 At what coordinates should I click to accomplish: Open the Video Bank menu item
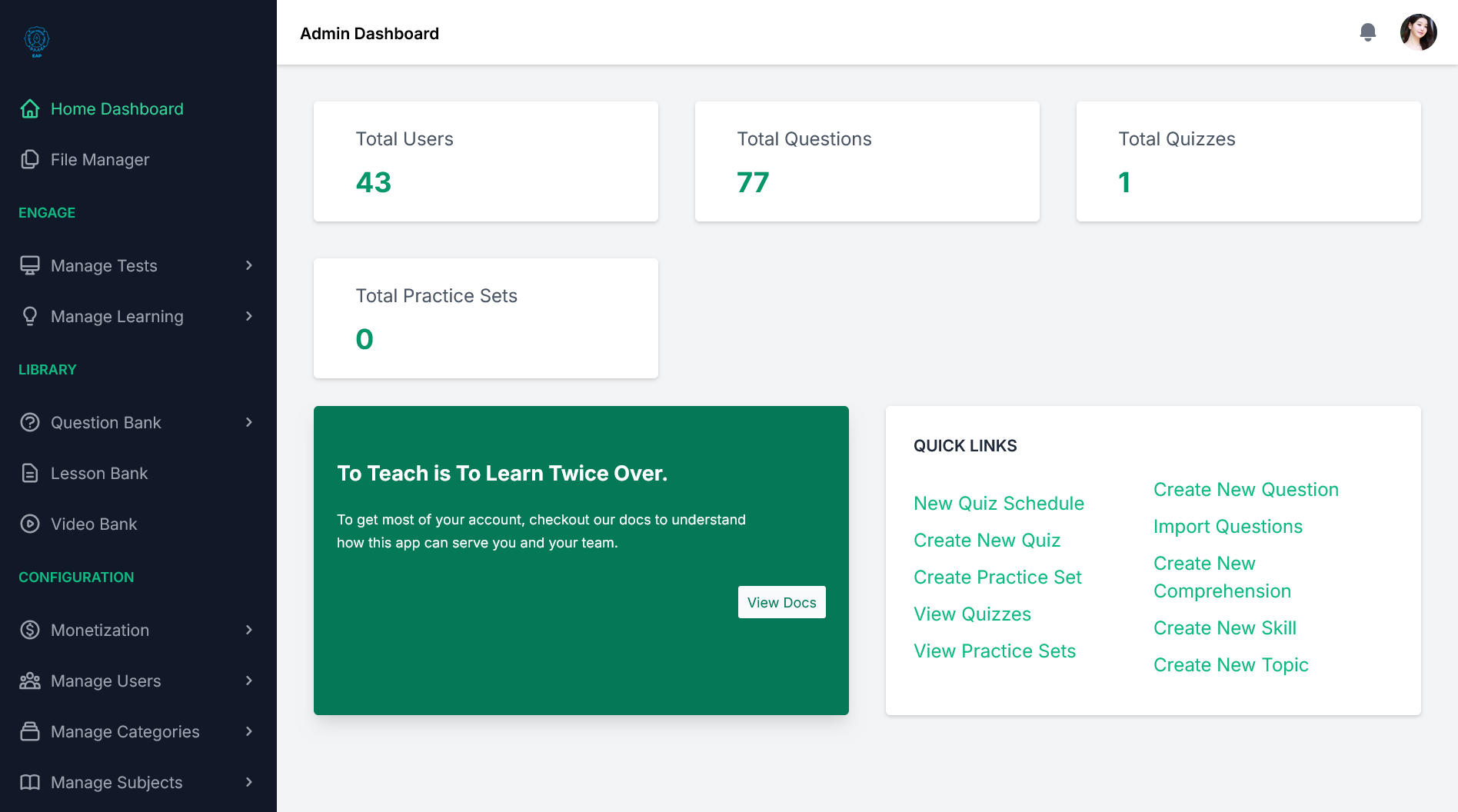pos(94,524)
